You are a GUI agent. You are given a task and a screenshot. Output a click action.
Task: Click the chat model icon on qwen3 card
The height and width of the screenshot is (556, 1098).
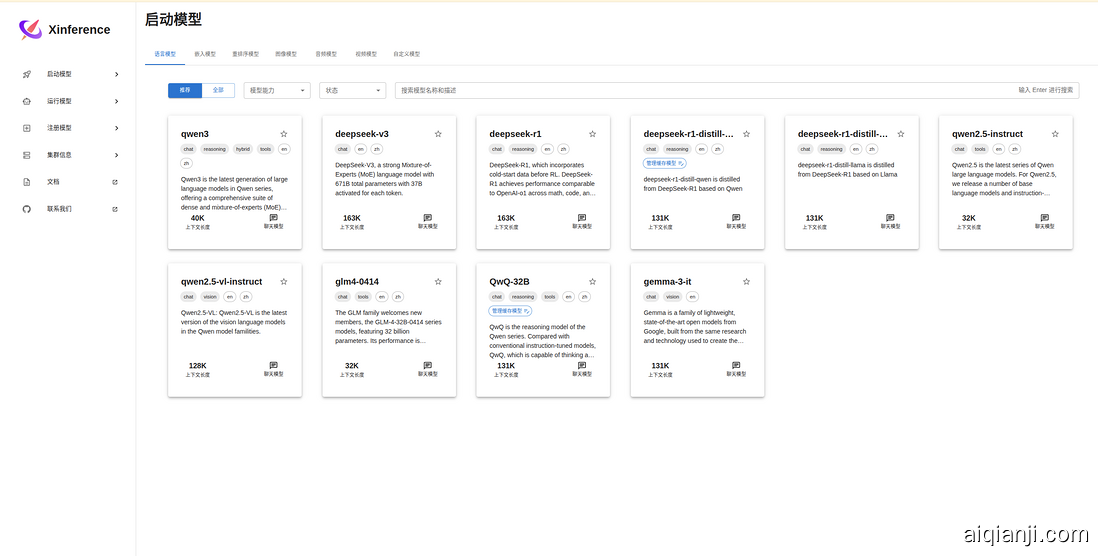pyautogui.click(x=274, y=217)
